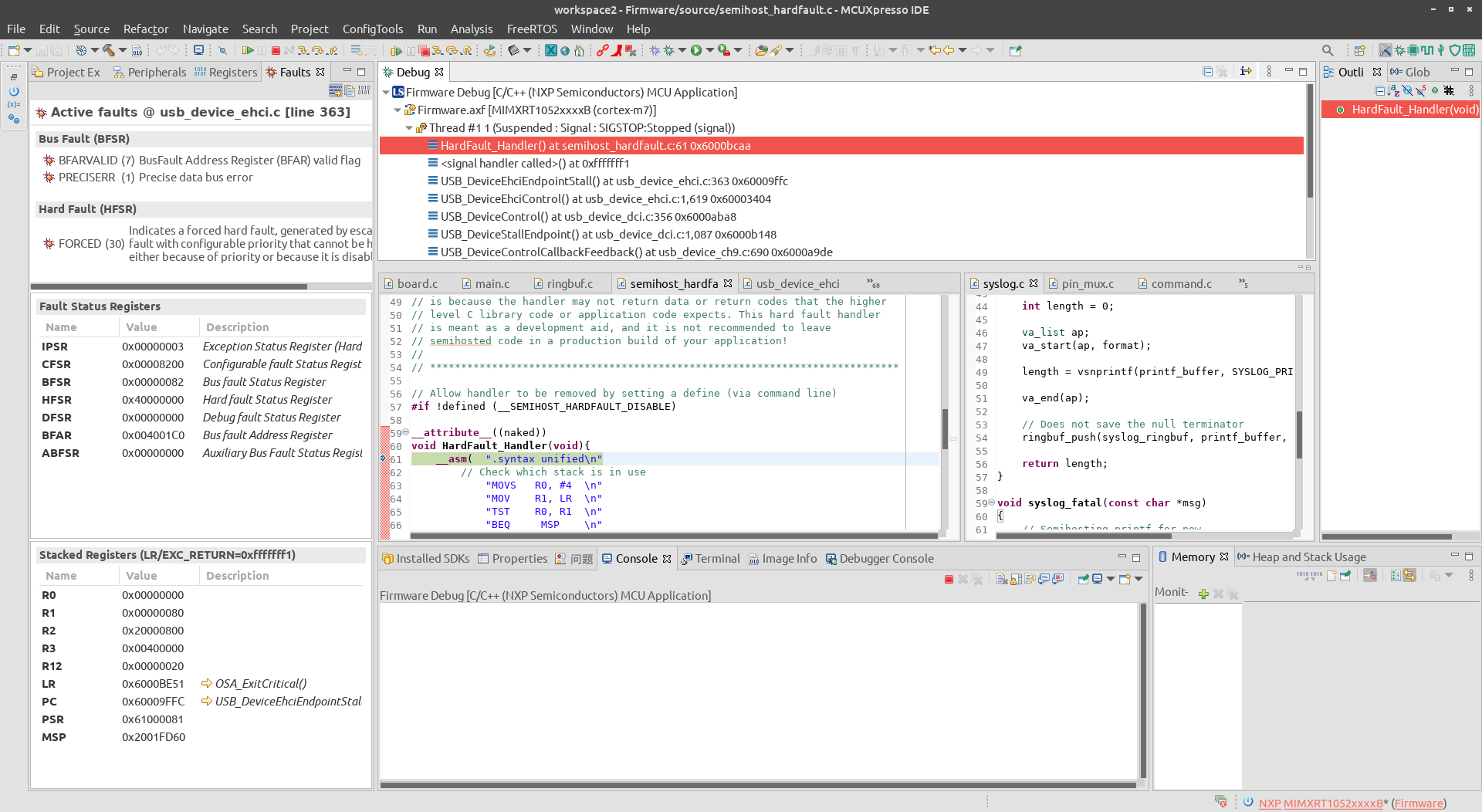This screenshot has width=1482, height=812.
Task: Toggle Scroll Lock in Console toolbar
Action: coord(1017,579)
